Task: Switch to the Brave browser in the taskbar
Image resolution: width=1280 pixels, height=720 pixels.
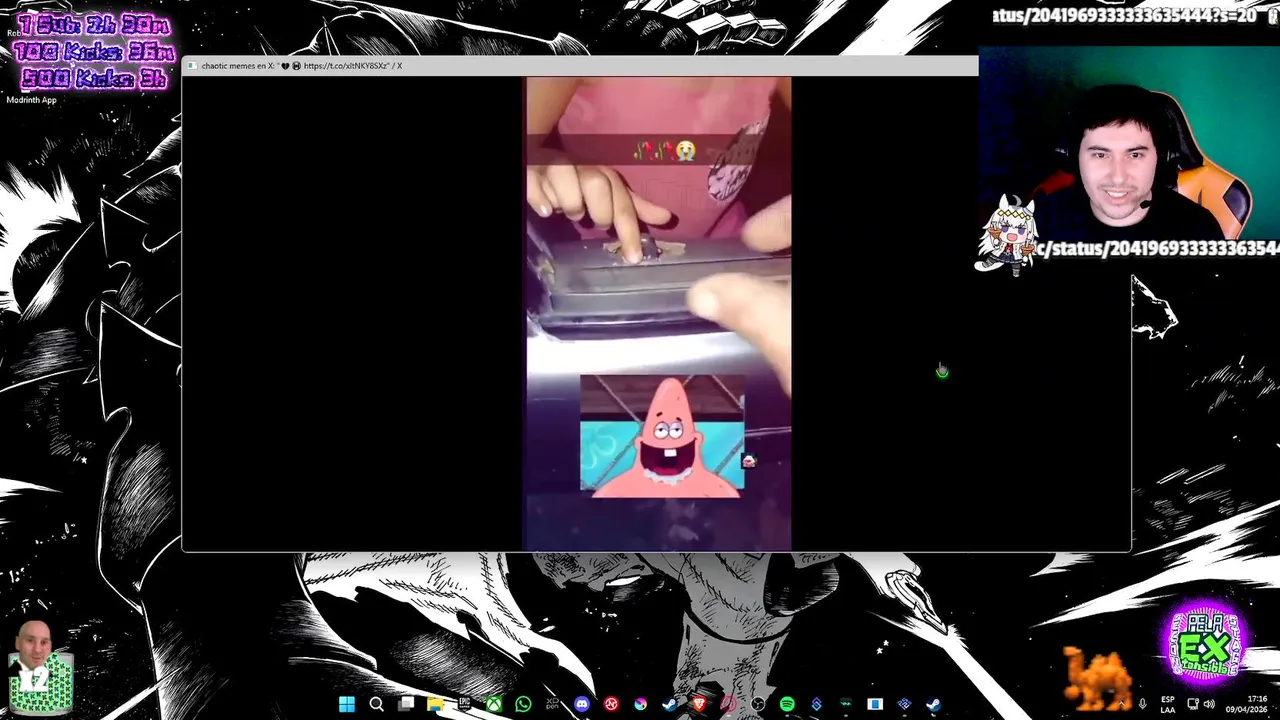Action: tap(698, 704)
